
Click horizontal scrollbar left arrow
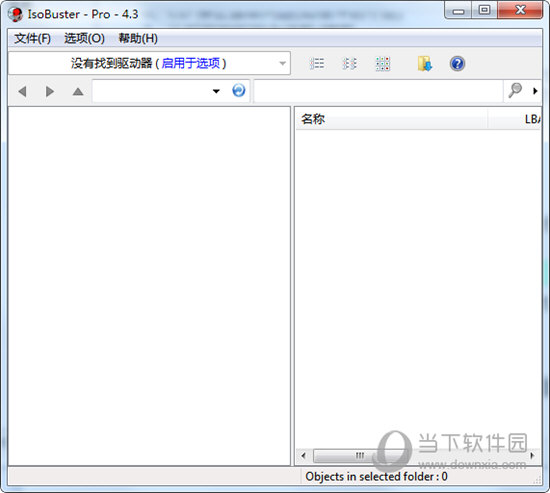303,455
